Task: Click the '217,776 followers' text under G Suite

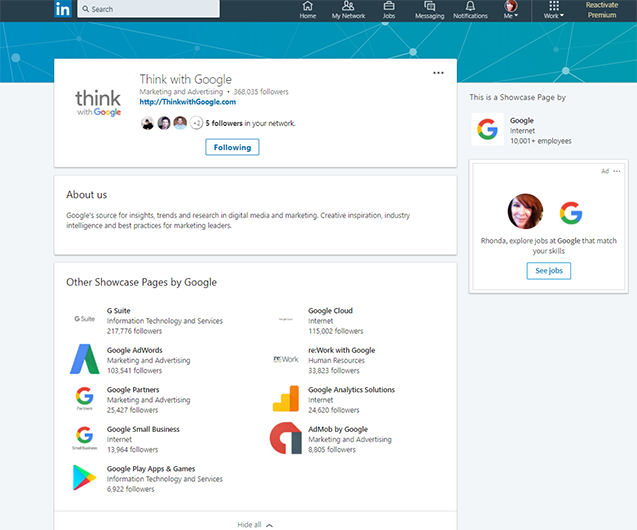Action: (134, 331)
